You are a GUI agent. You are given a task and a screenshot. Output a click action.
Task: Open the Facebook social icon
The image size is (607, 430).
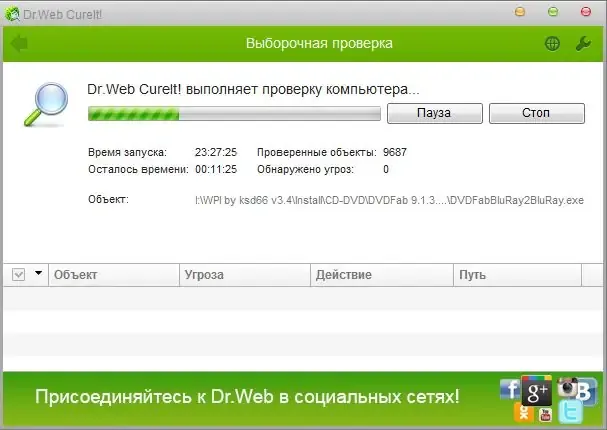(510, 390)
